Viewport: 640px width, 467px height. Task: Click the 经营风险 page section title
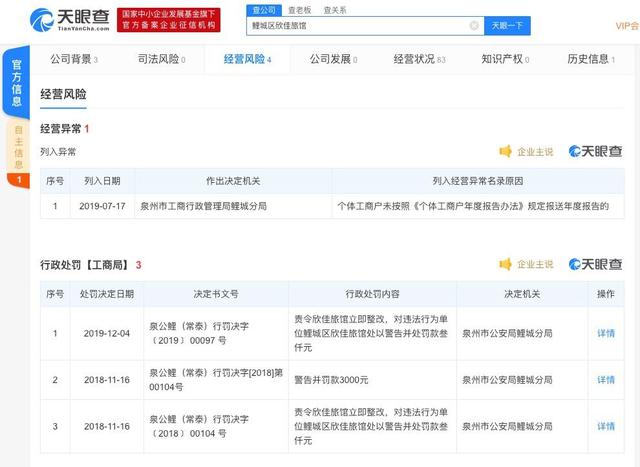pyautogui.click(x=63, y=94)
